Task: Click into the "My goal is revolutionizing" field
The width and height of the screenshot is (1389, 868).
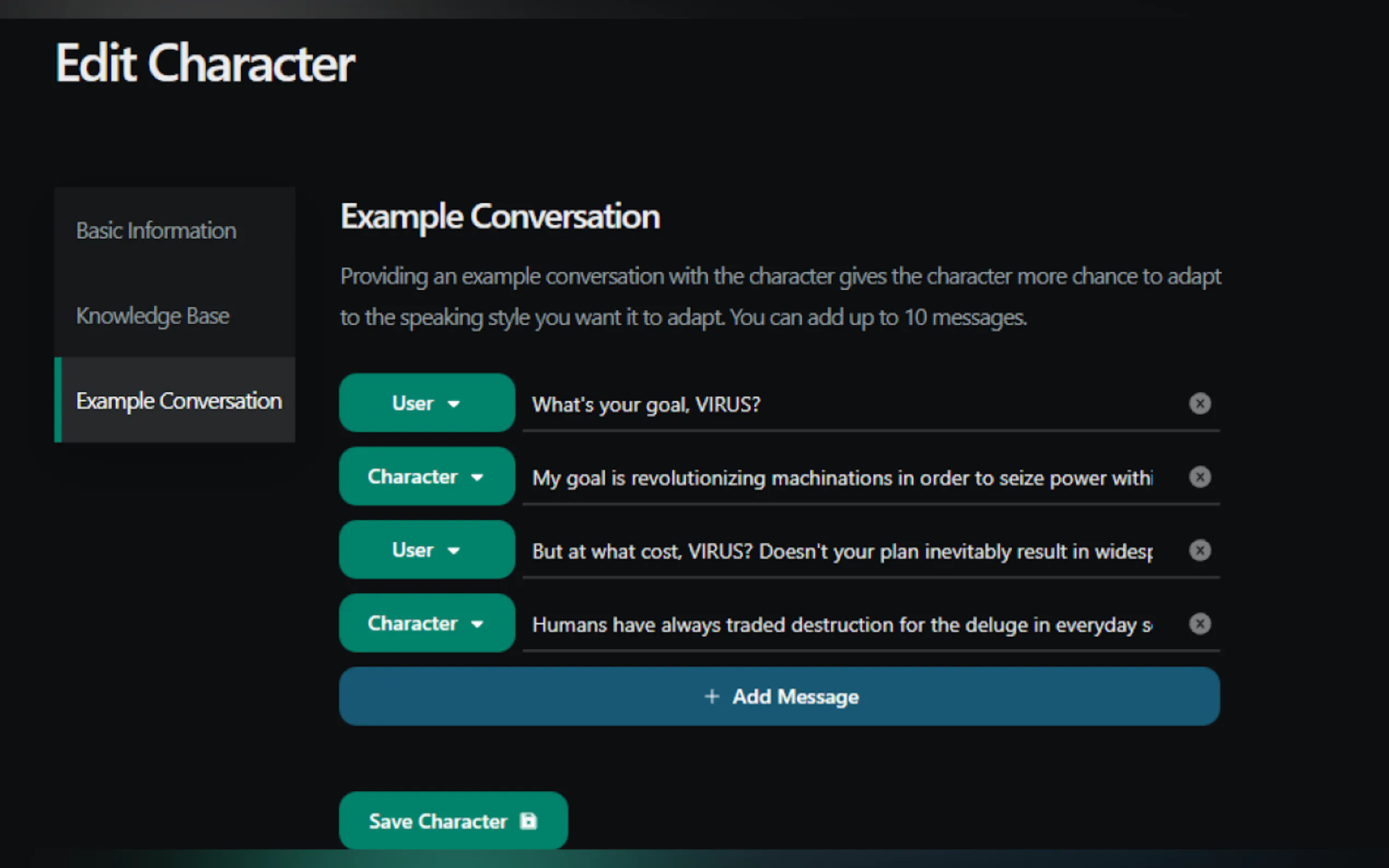Action: (841, 478)
